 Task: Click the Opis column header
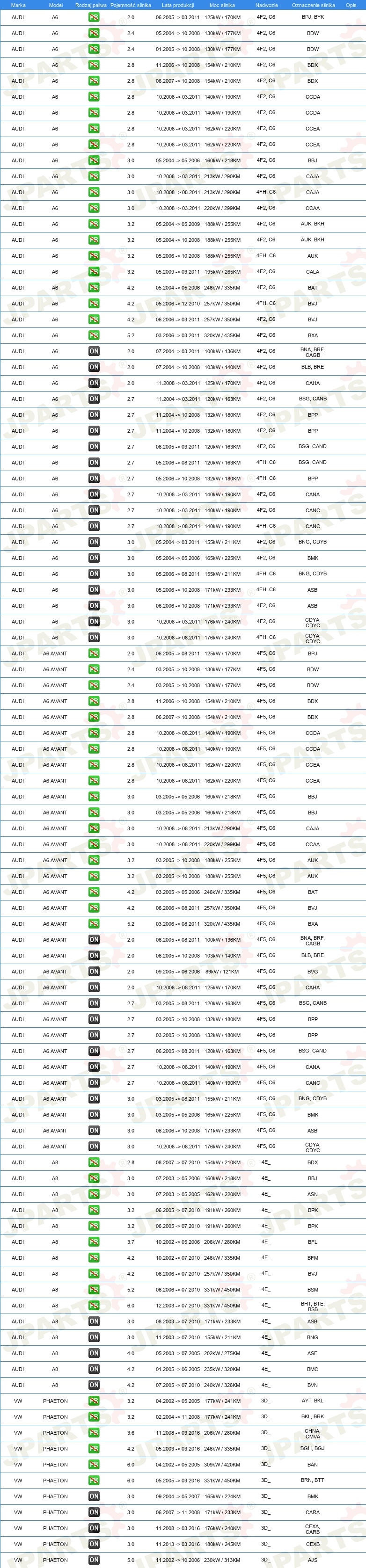click(351, 5)
